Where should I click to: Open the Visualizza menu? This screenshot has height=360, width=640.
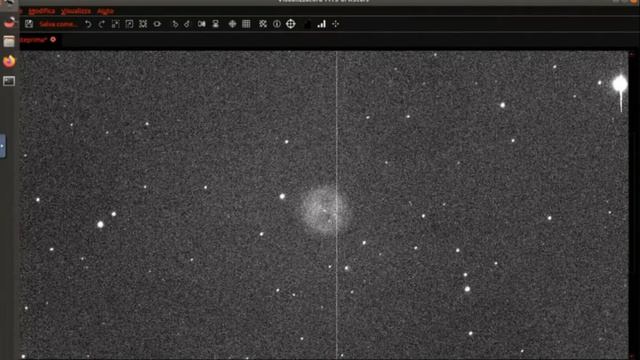pos(76,11)
